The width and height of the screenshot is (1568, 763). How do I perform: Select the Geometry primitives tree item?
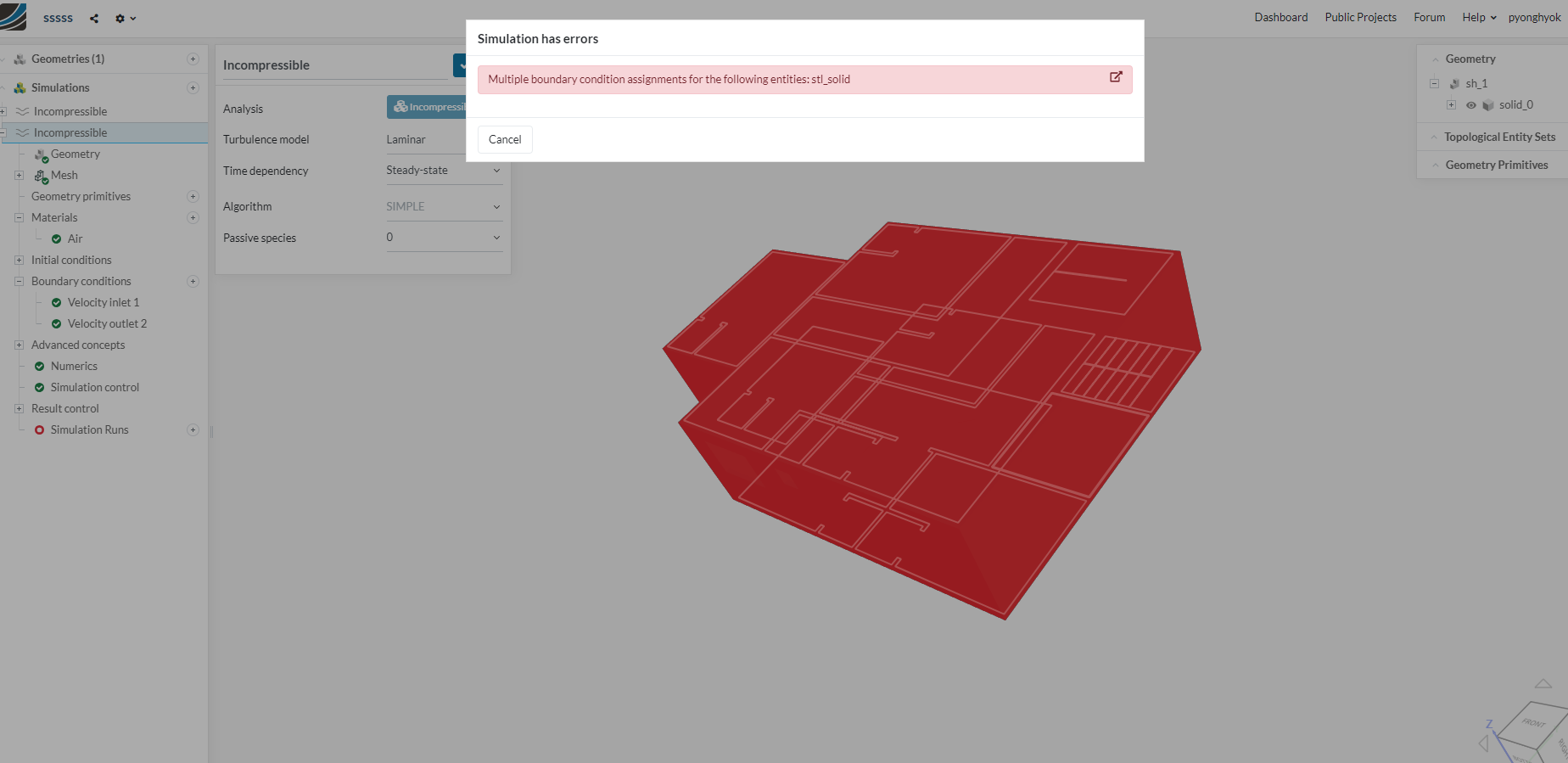coord(81,197)
